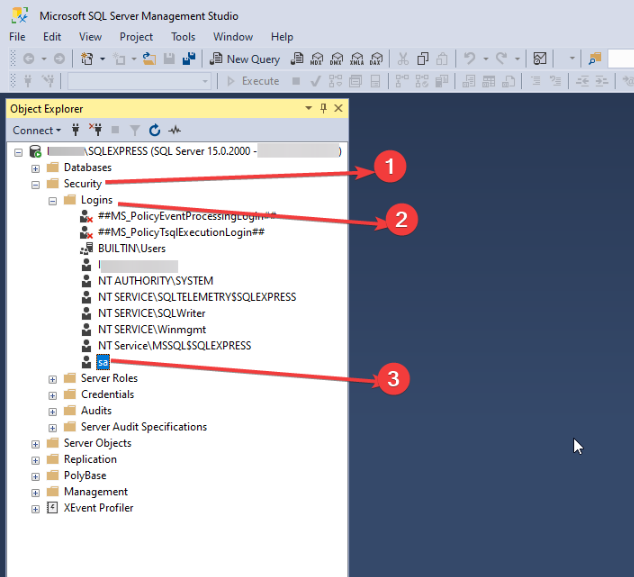
Task: Click the DAX query icon
Action: click(376, 59)
